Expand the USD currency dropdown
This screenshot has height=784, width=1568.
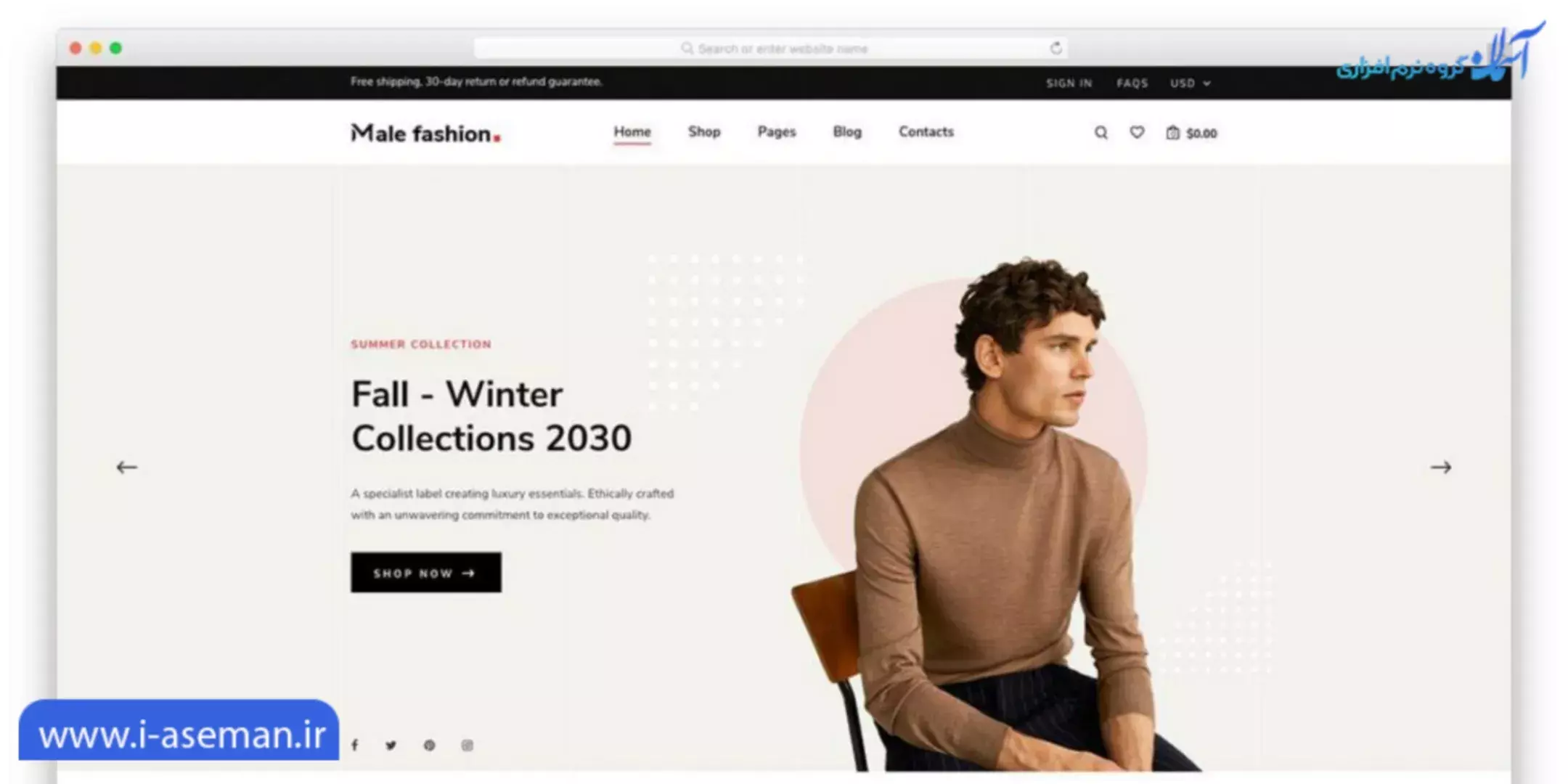coord(1190,83)
